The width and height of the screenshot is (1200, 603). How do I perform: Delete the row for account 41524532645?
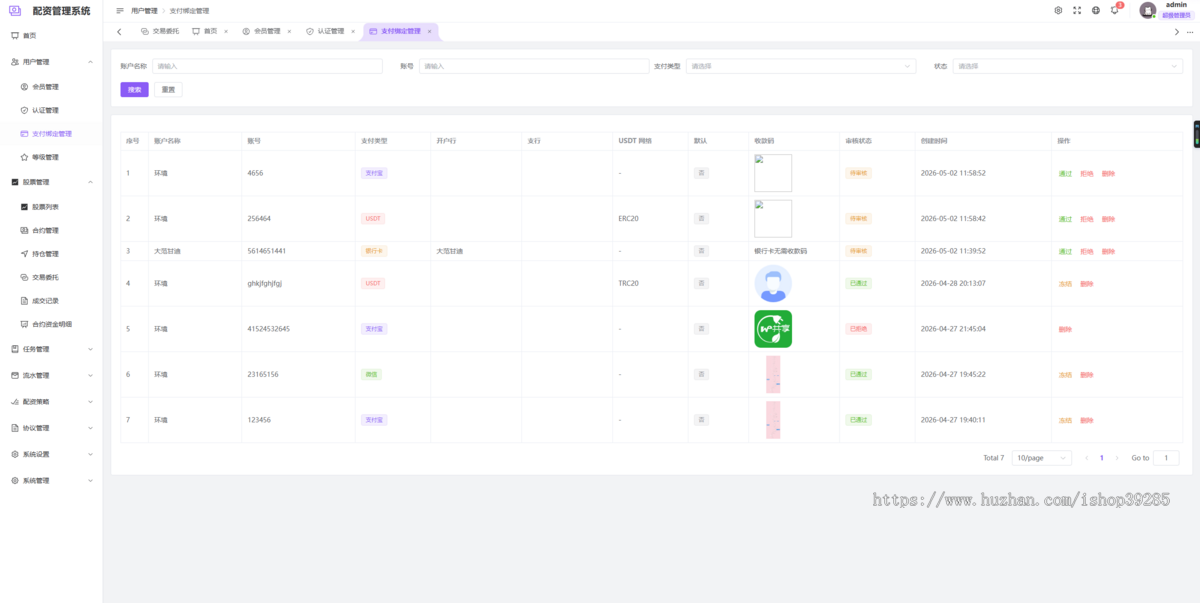tap(1065, 329)
